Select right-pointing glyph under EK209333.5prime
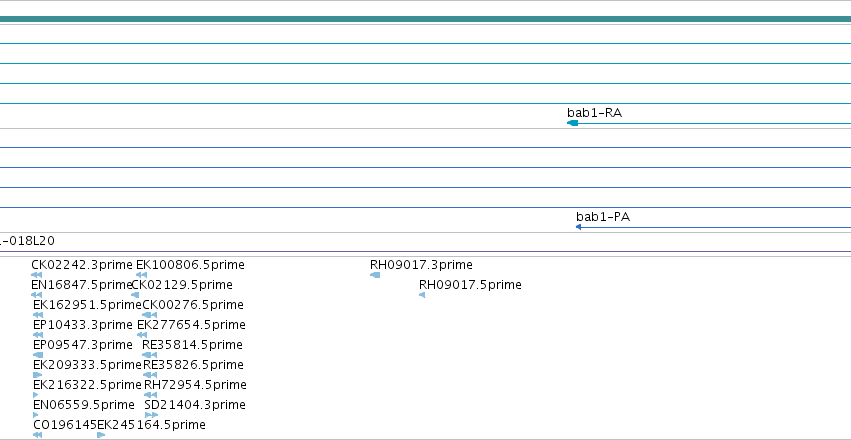Screen dimensions: 851x440 [37, 375]
